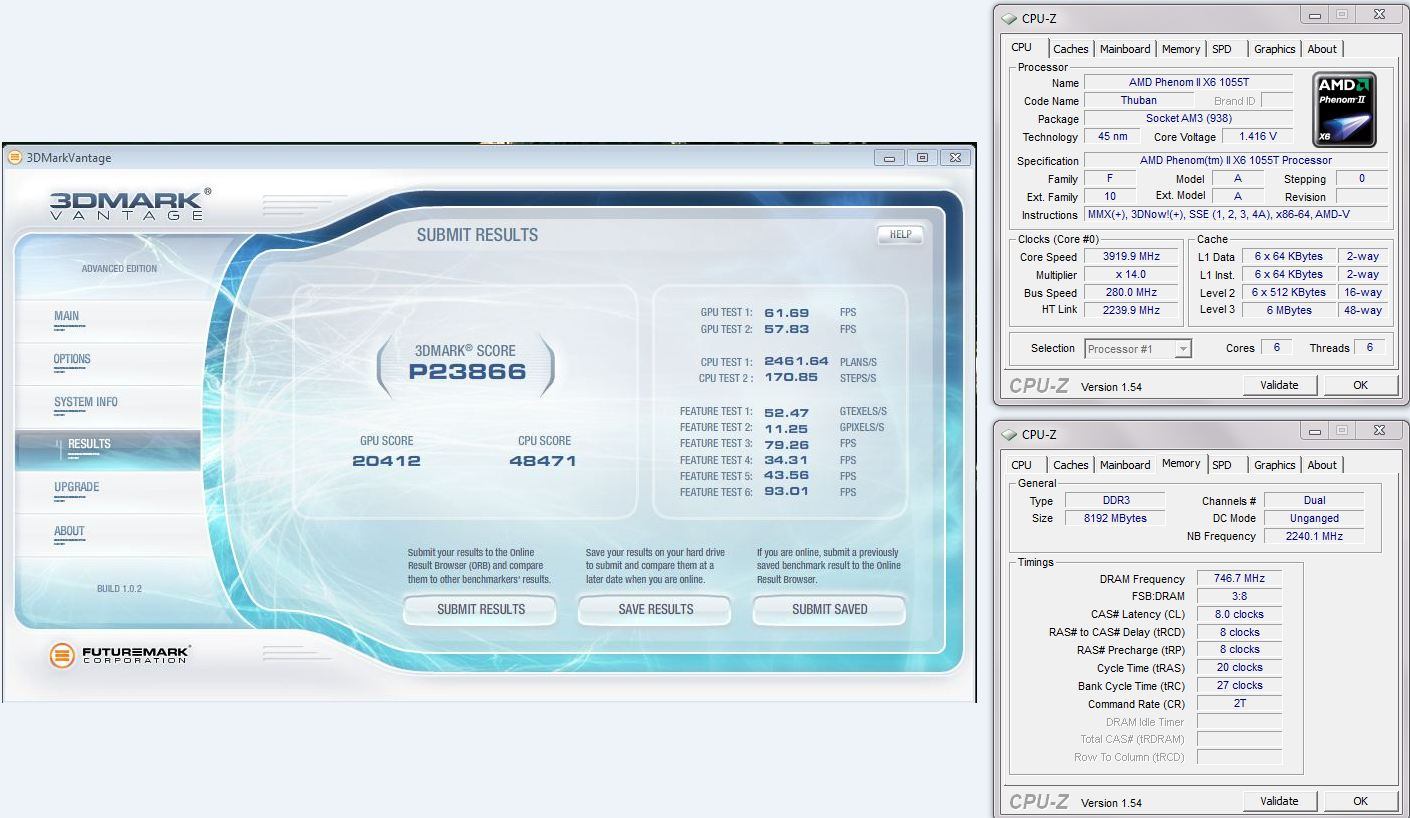This screenshot has height=818, width=1410.
Task: Click the DRAM Frequency value 746.7 MHz
Action: [1239, 579]
